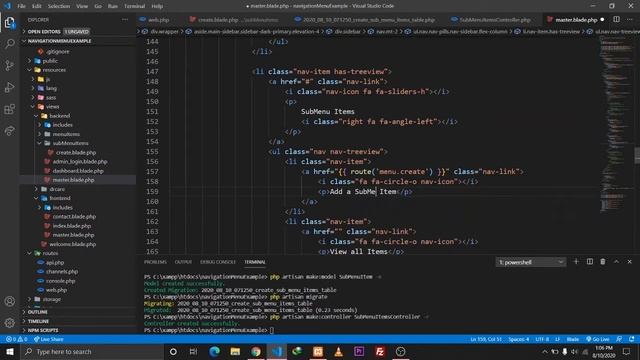Screen dimensions: 640x360
Task: Open Explorer more actions ellipsis
Action: point(125,20)
